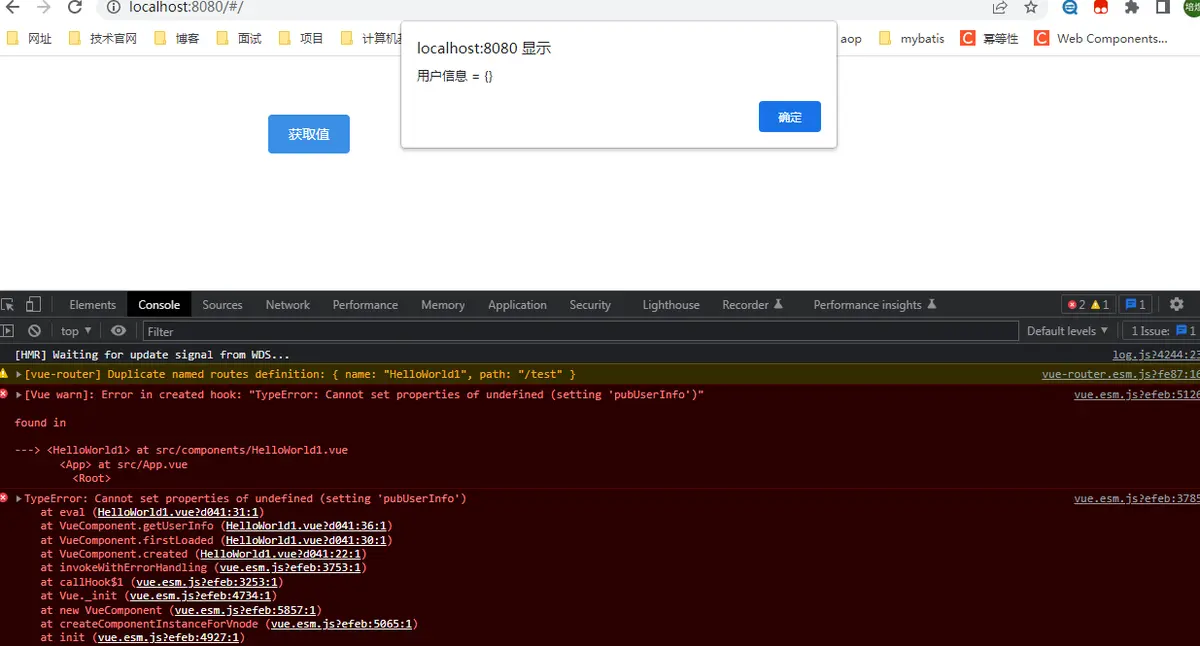The height and width of the screenshot is (646, 1200).
Task: Click the 'found in' console text
Action: click(40, 422)
